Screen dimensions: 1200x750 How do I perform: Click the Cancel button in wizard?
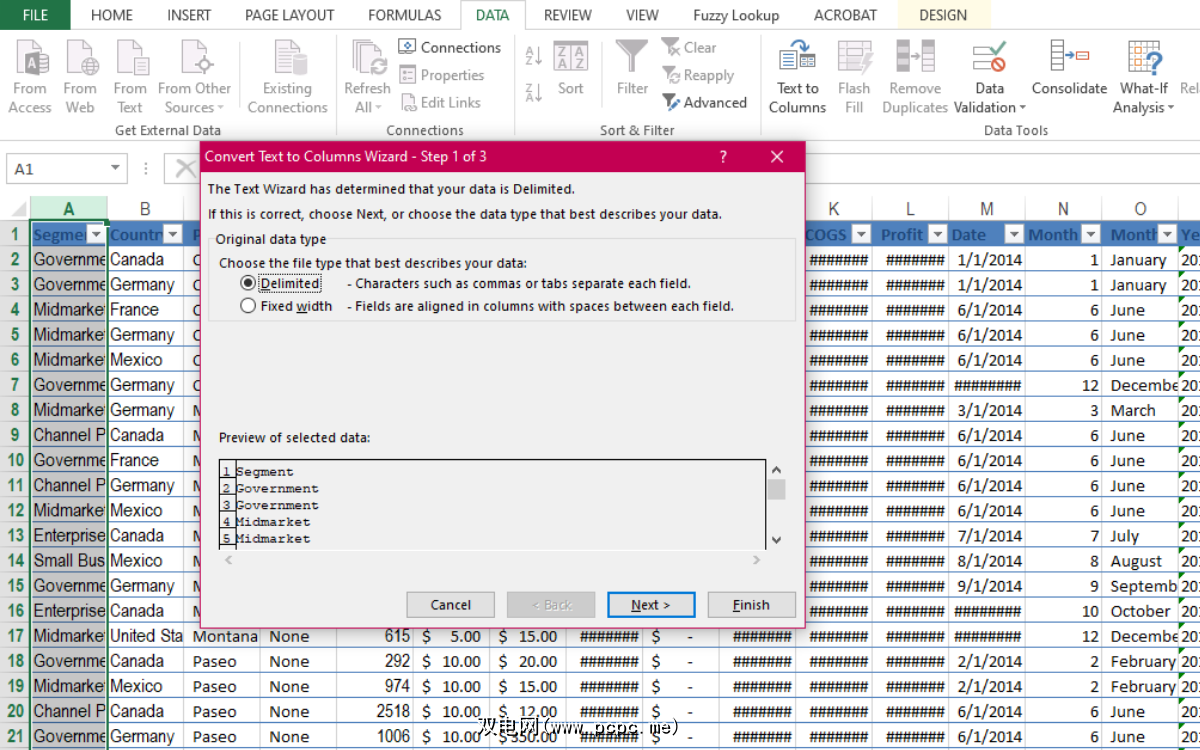coord(450,605)
